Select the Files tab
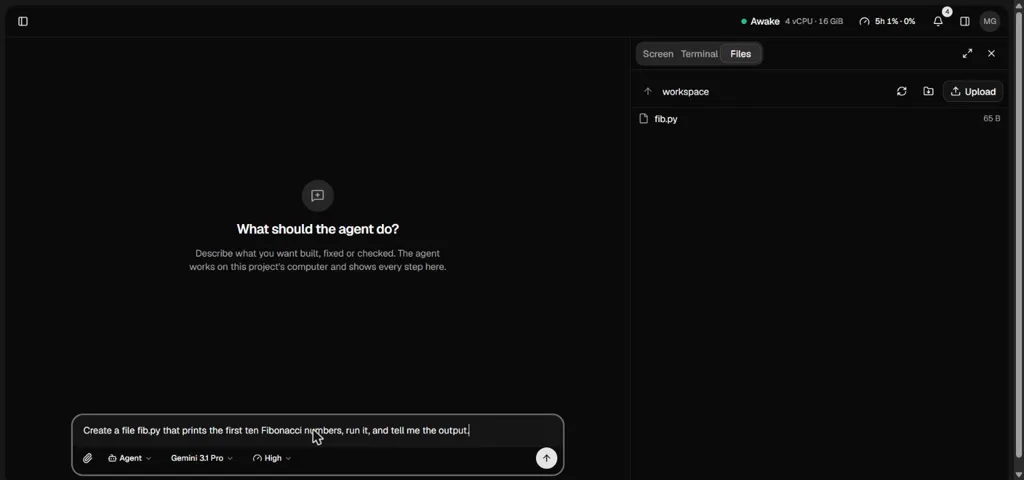Screen dimensions: 1024x480 tap(741, 54)
